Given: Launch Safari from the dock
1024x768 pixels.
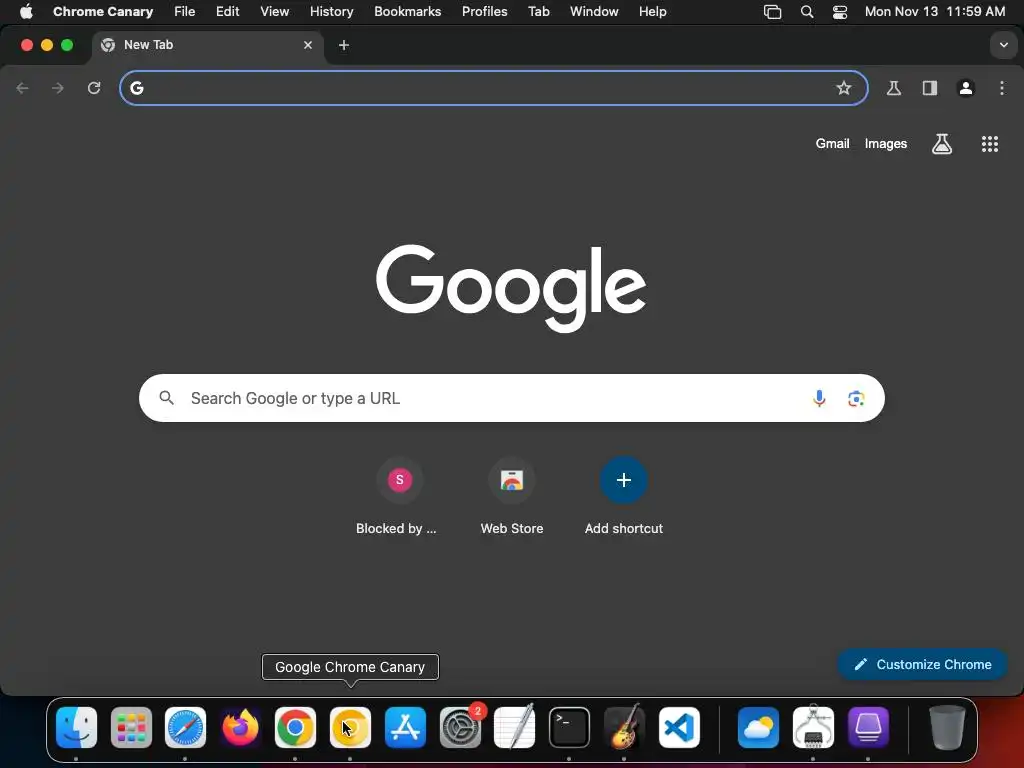Looking at the screenshot, I should click(185, 727).
